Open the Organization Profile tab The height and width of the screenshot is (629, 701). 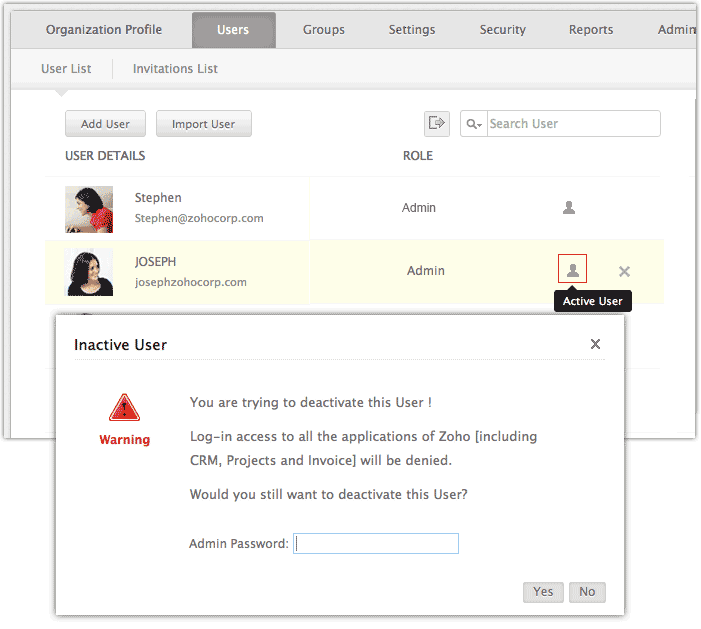(x=104, y=30)
